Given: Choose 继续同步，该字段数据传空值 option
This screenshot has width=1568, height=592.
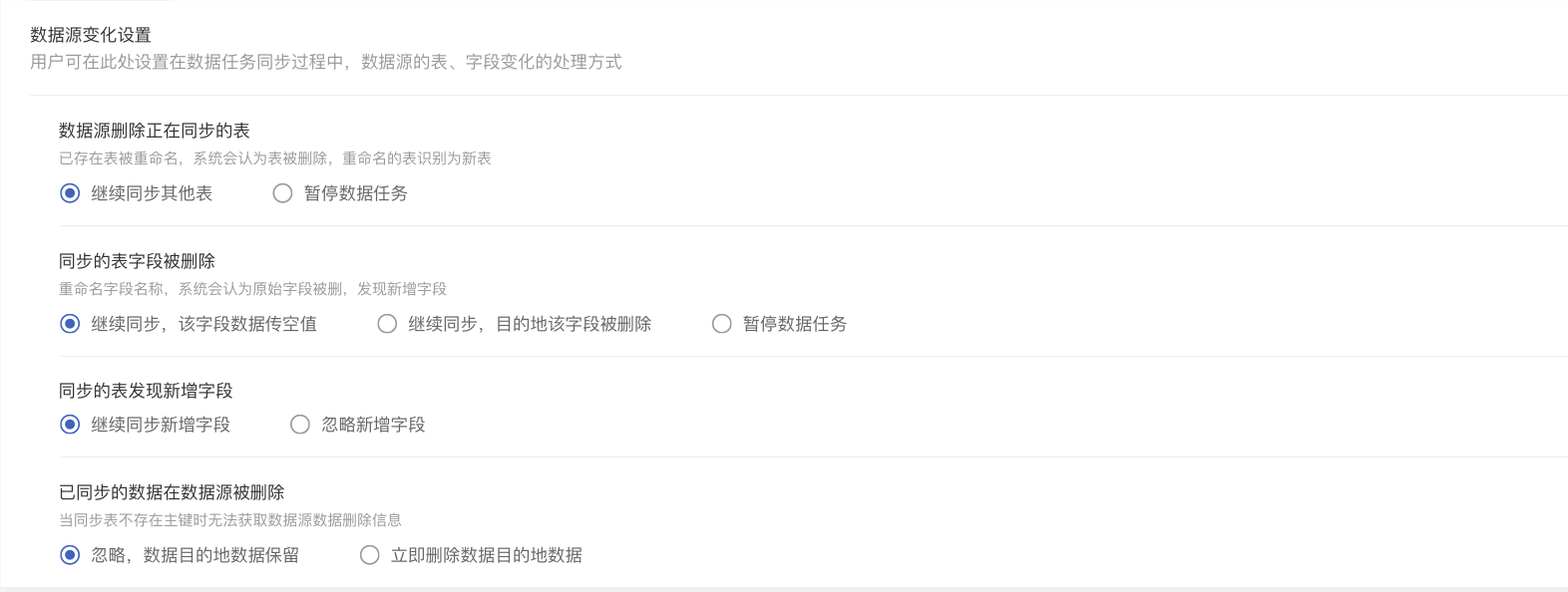Looking at the screenshot, I should click(x=70, y=324).
